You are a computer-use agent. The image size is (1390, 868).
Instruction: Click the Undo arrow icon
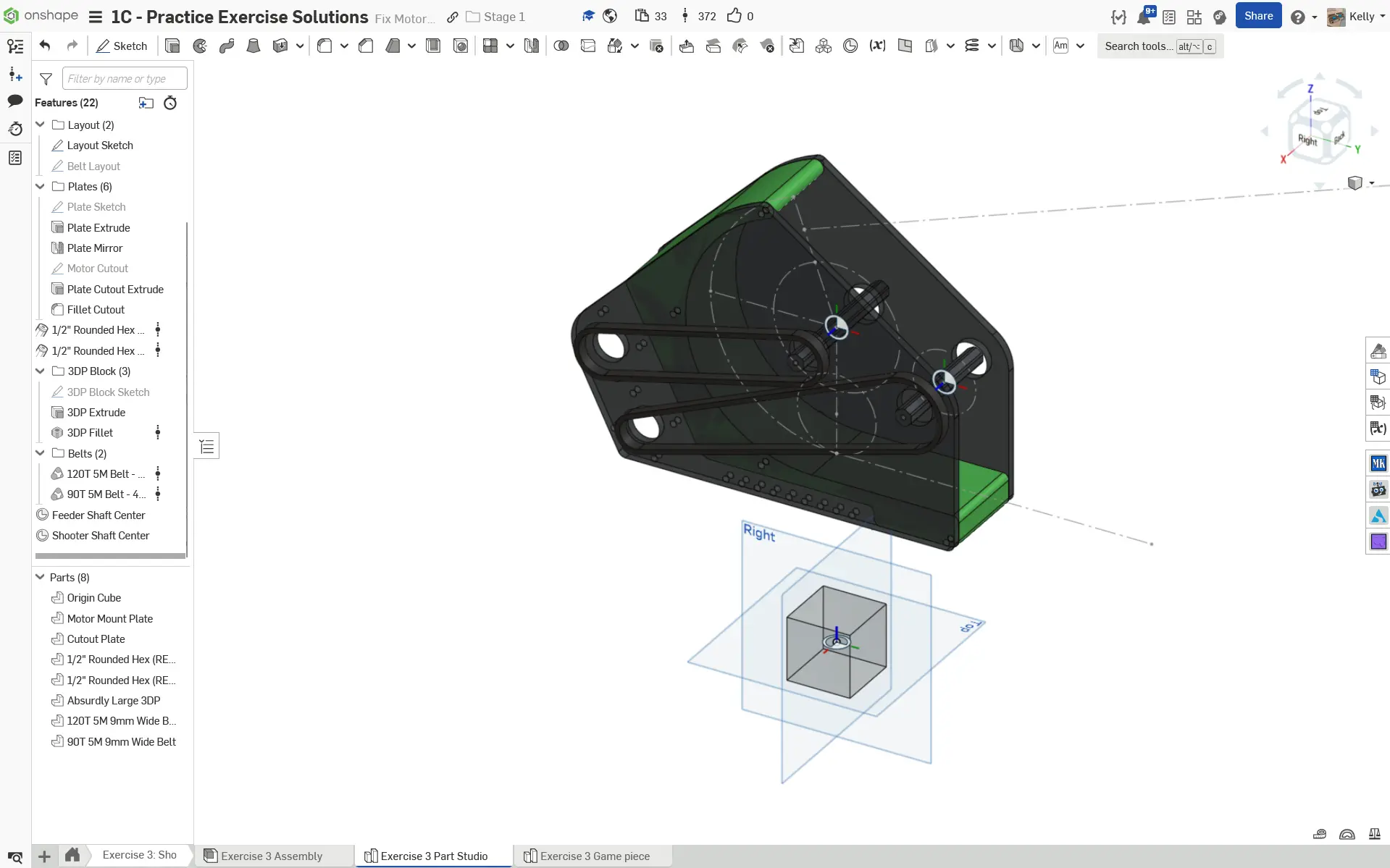[45, 46]
